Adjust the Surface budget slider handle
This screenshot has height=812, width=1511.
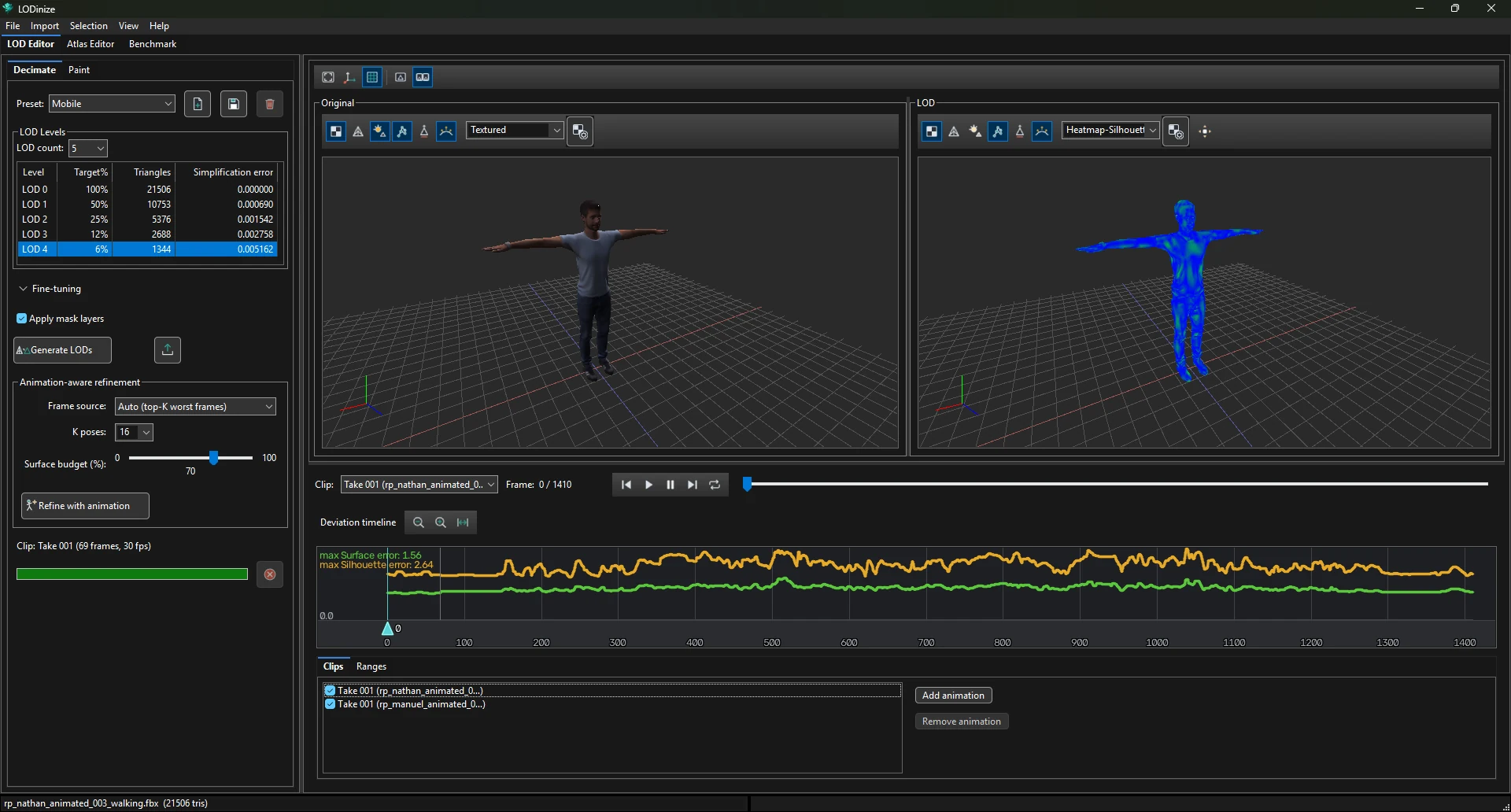point(213,458)
